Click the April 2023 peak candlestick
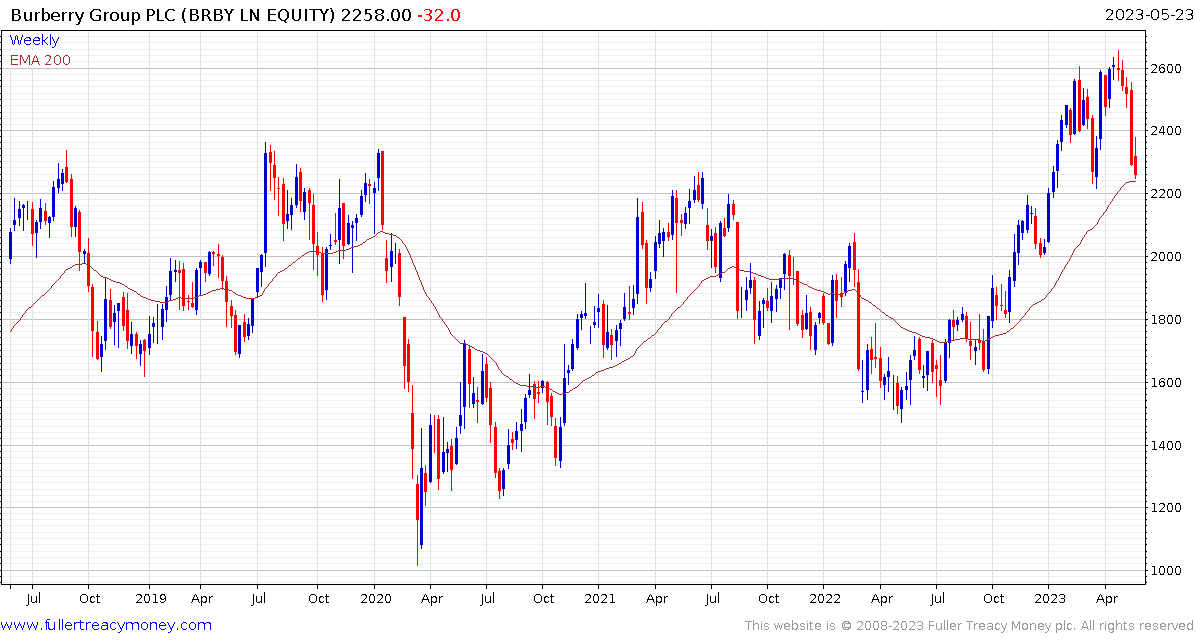Screen dimensions: 1195x640 1118,66
